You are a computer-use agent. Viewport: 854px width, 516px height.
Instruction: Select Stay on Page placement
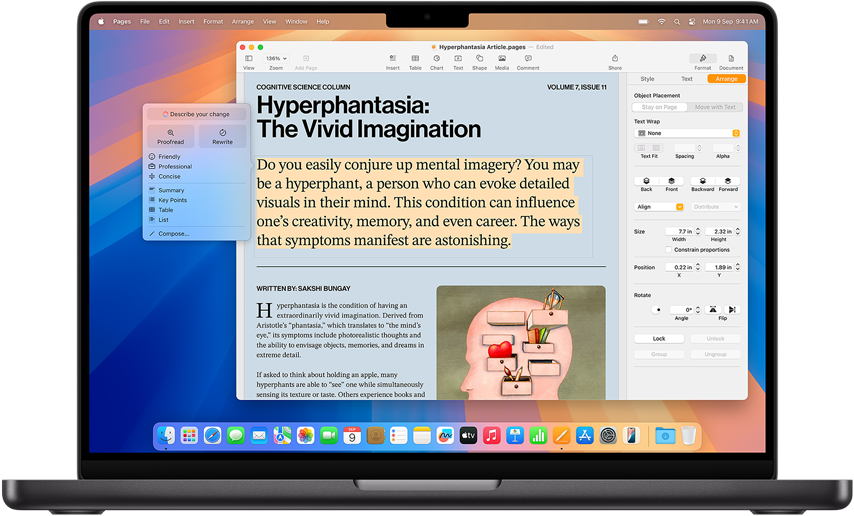tap(660, 107)
